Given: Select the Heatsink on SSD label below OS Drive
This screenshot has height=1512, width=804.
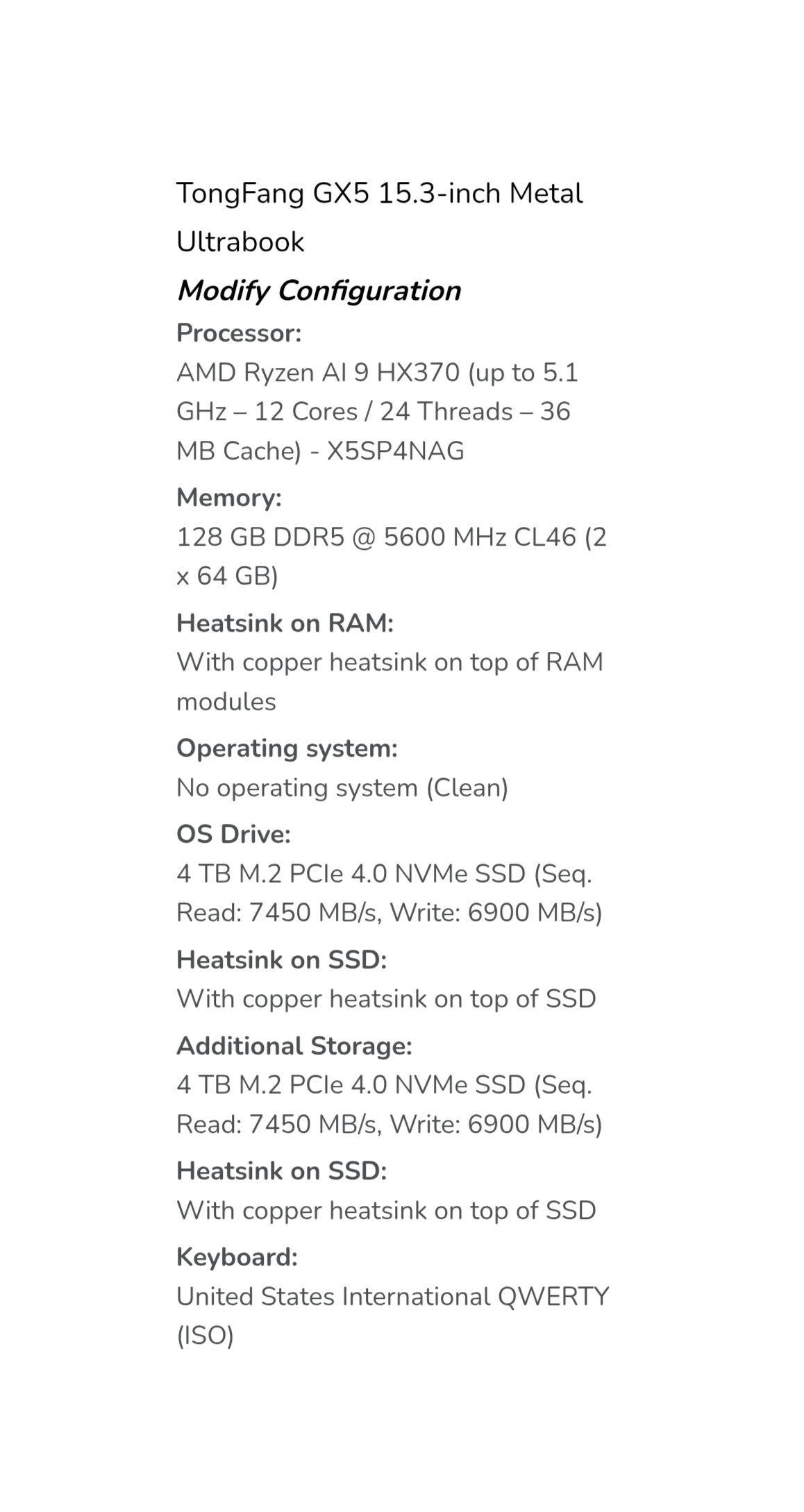Looking at the screenshot, I should (281, 960).
